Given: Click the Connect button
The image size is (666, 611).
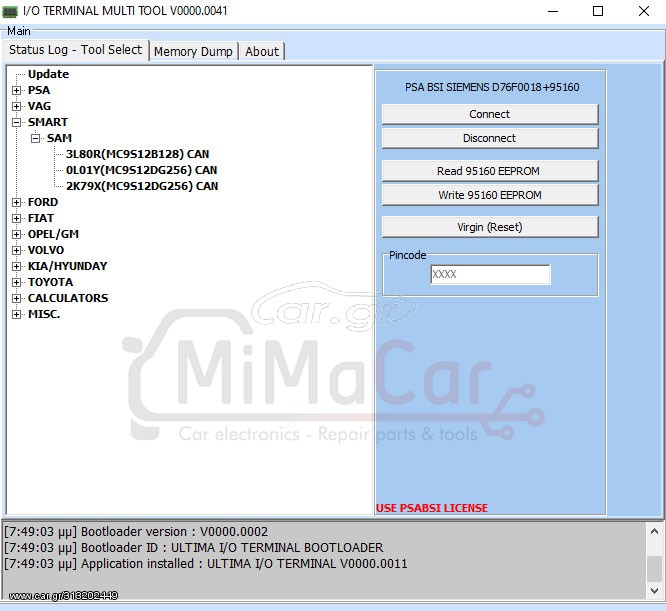Looking at the screenshot, I should pyautogui.click(x=490, y=114).
